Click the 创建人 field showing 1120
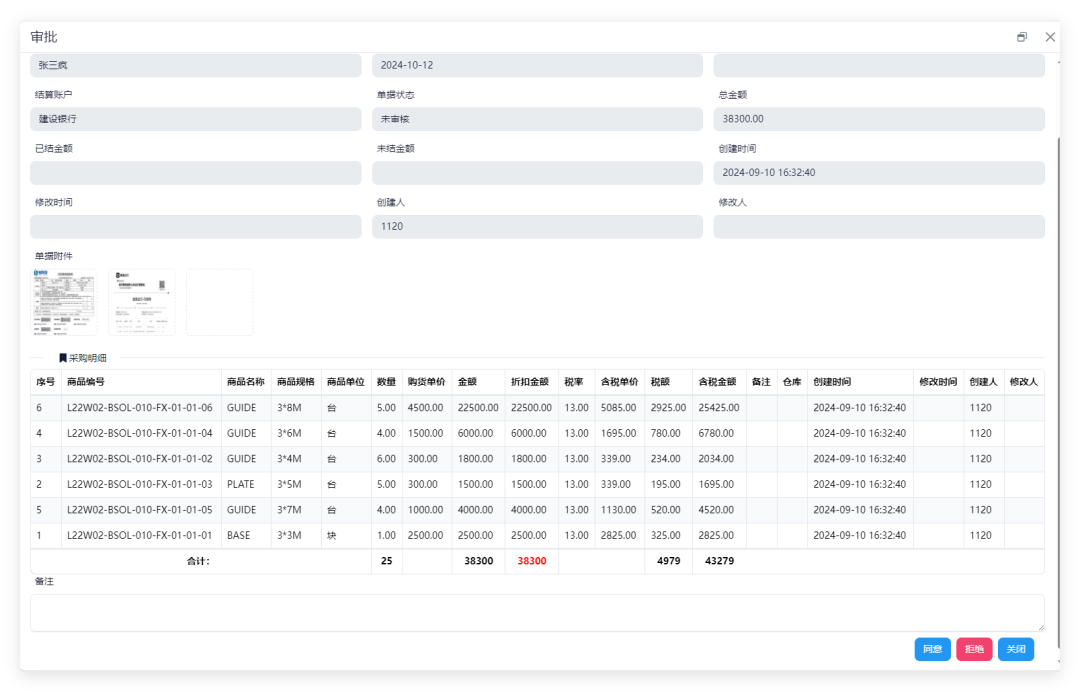This screenshot has width=1080, height=692. pyautogui.click(x=537, y=227)
